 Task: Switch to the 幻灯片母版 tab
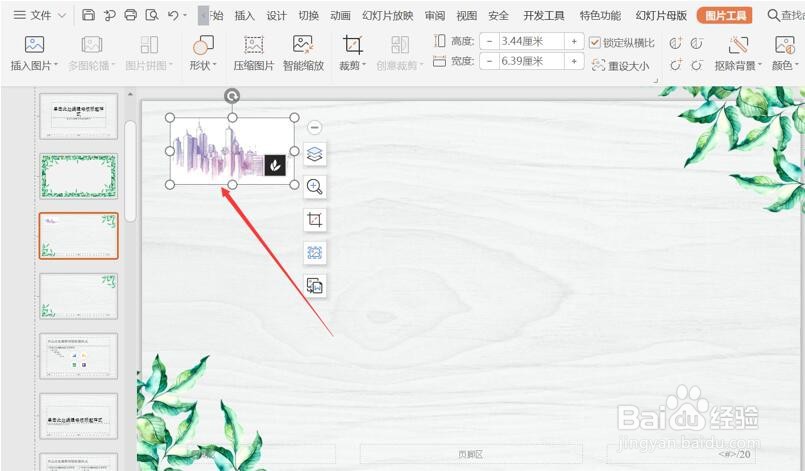[661, 15]
